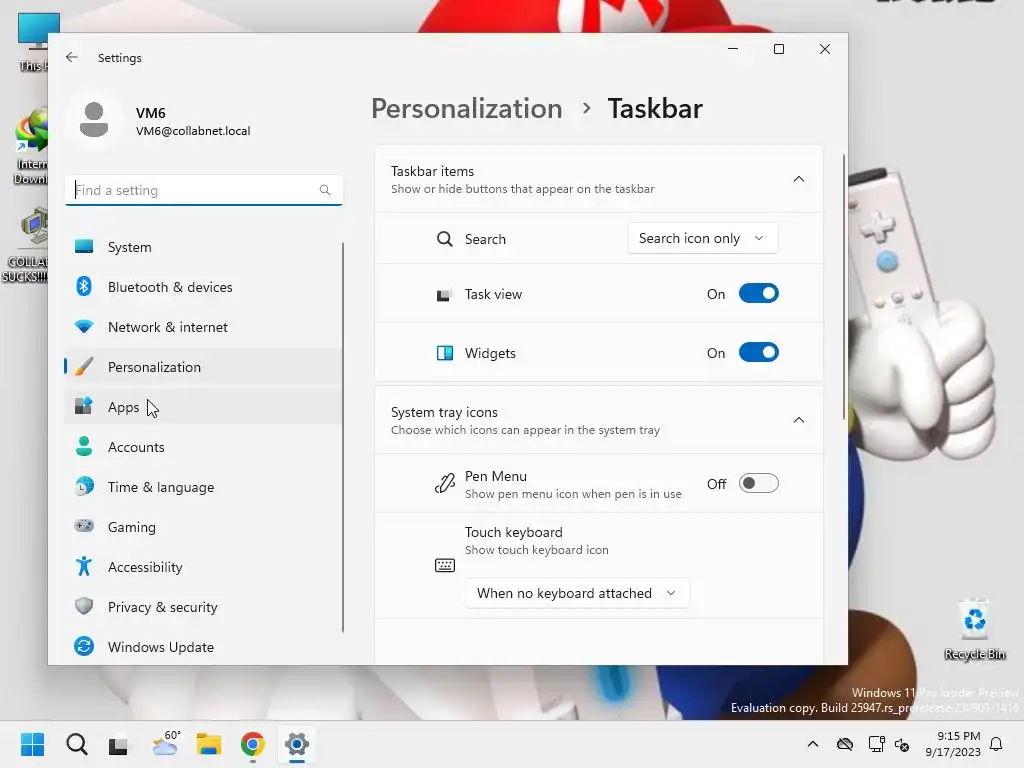Open Task view from taskbar
Image resolution: width=1024 pixels, height=768 pixels.
118,745
